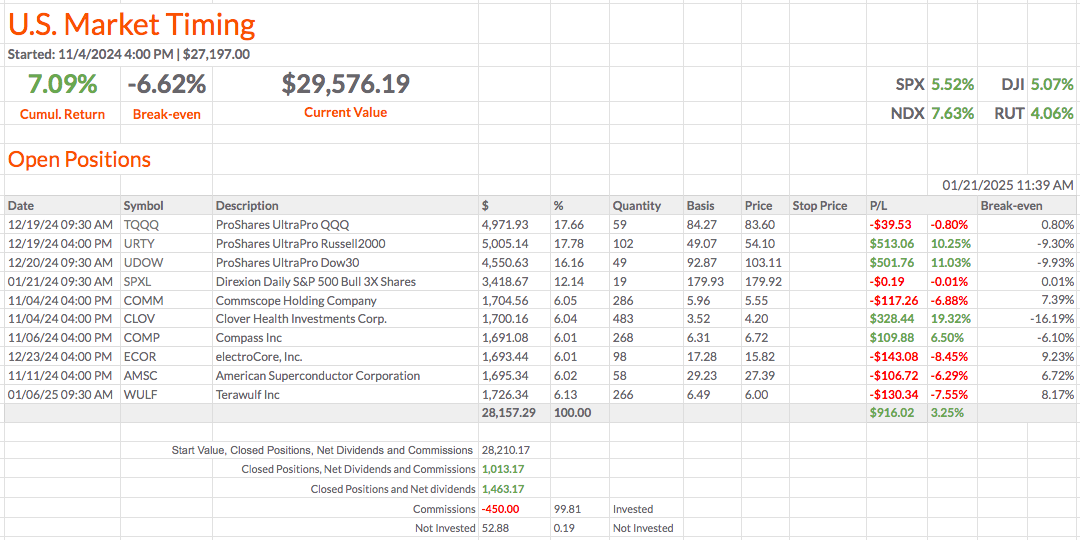The height and width of the screenshot is (540, 1080).
Task: Select the Clover Health Investments Corp. cell
Action: click(x=301, y=319)
